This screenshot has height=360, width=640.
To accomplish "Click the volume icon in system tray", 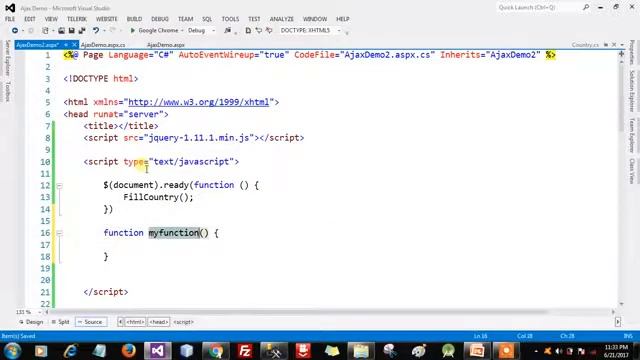I will [559, 351].
